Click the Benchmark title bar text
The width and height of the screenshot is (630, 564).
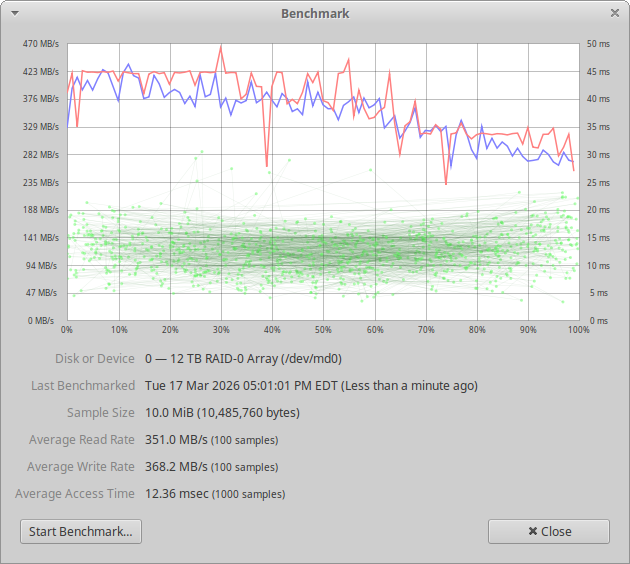tap(315, 13)
